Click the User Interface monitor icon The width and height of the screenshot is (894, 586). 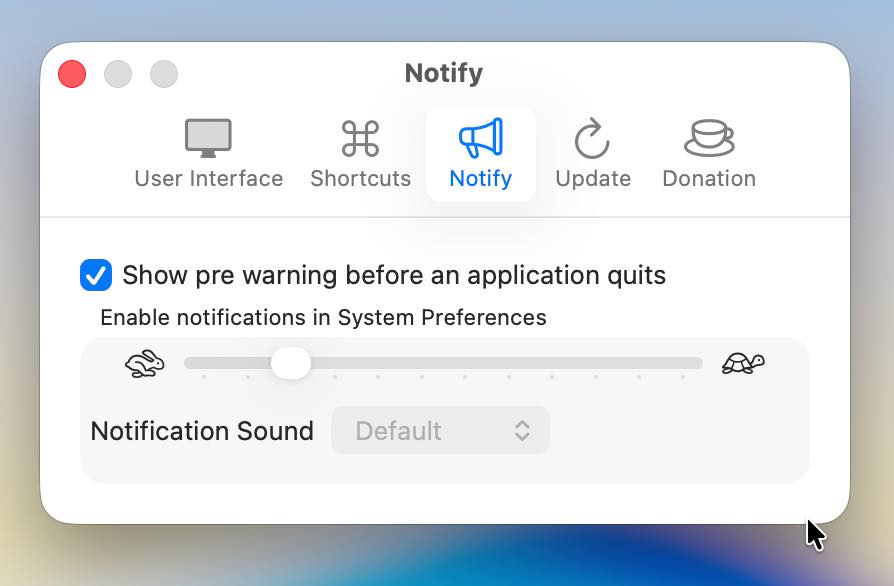208,138
